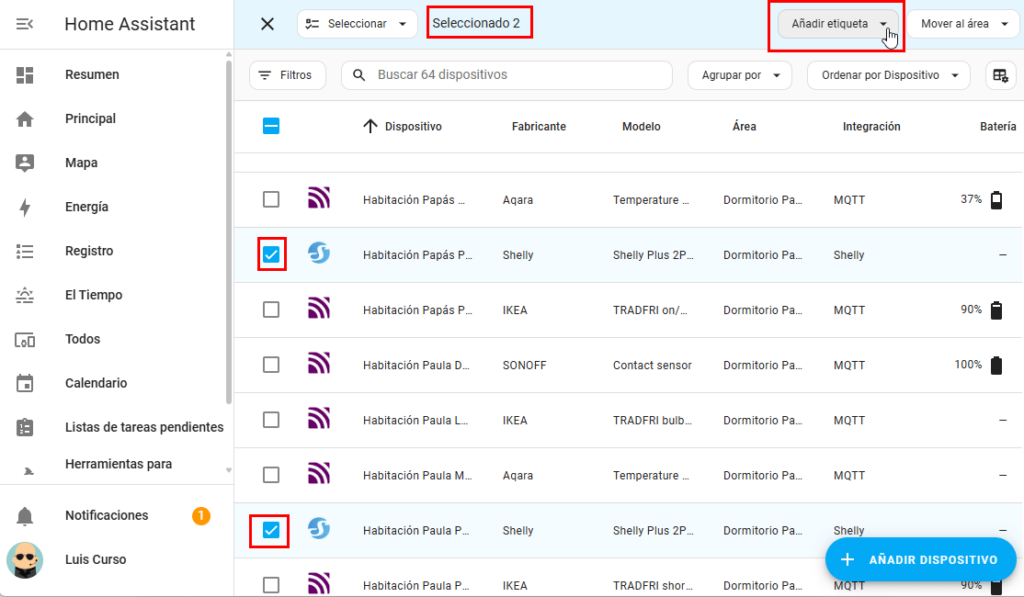Open the Añadir etiqueta dropdown
Viewport: 1024px width, 597px height.
tap(838, 24)
